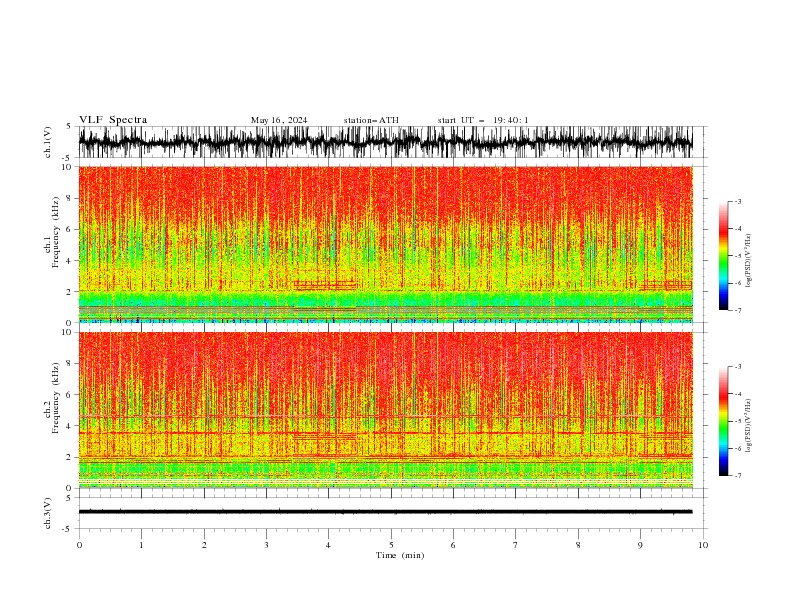Click the "-7" tick on the lower colorbar

(x=738, y=476)
